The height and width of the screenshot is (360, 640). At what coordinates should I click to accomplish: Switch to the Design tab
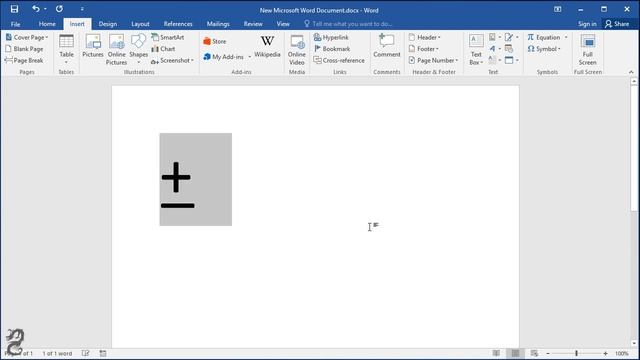click(108, 24)
